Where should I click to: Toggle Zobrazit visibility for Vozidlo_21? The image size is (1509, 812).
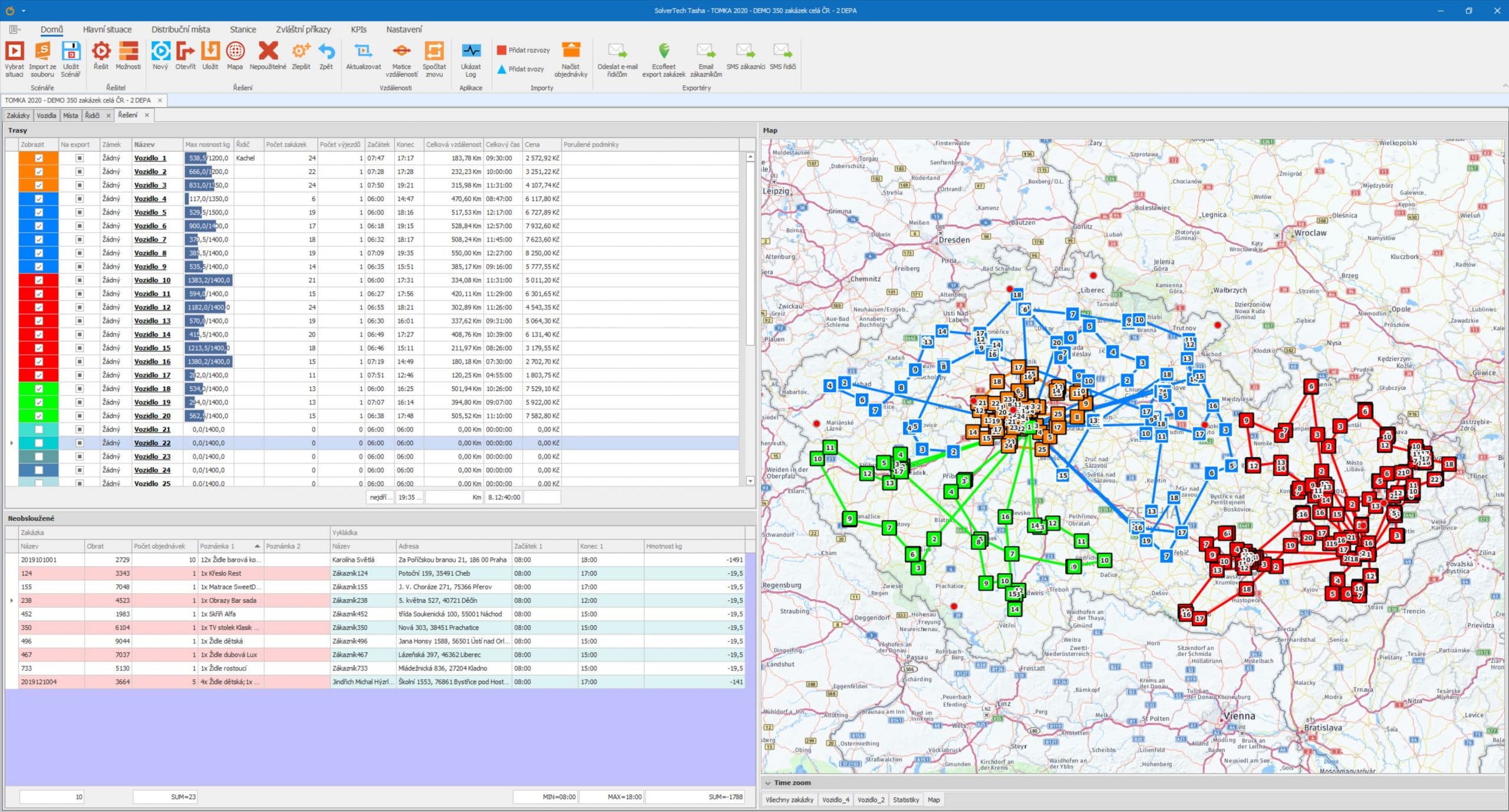[x=38, y=429]
